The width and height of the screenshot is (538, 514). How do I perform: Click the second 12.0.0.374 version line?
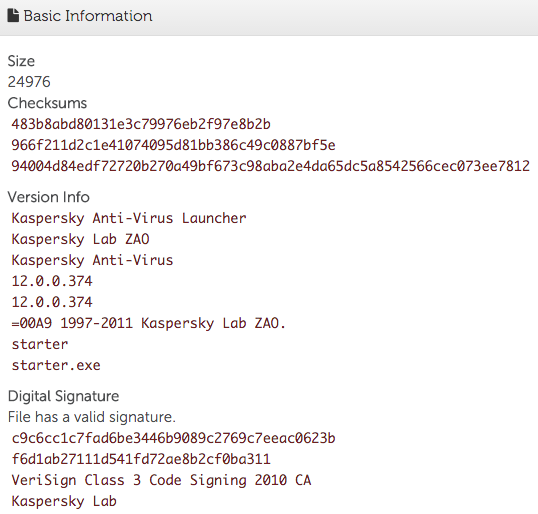[52, 302]
